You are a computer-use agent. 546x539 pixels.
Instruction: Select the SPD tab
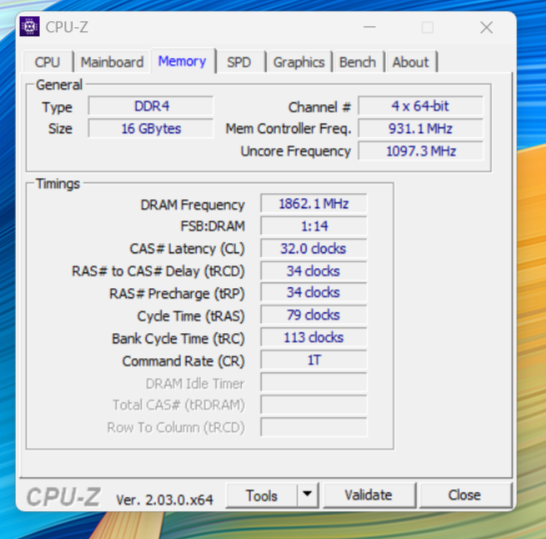pos(239,62)
